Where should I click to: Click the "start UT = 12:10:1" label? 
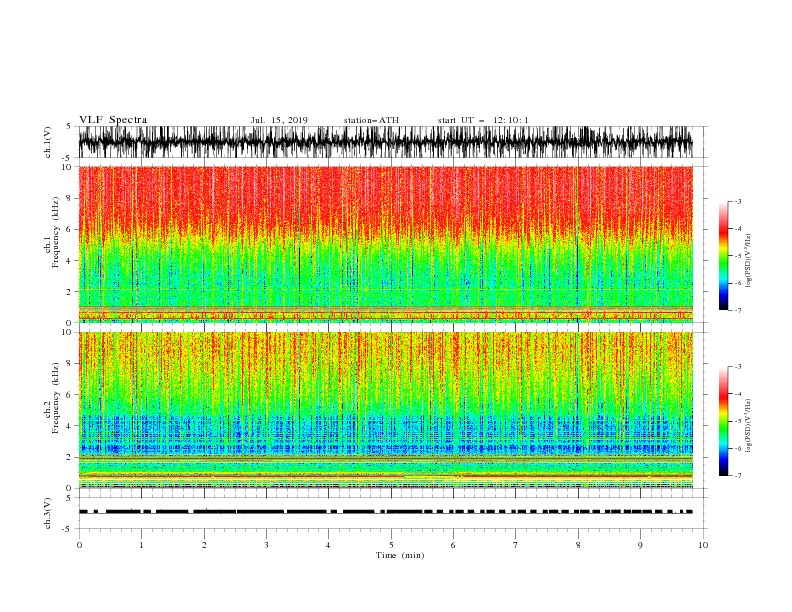coord(483,120)
